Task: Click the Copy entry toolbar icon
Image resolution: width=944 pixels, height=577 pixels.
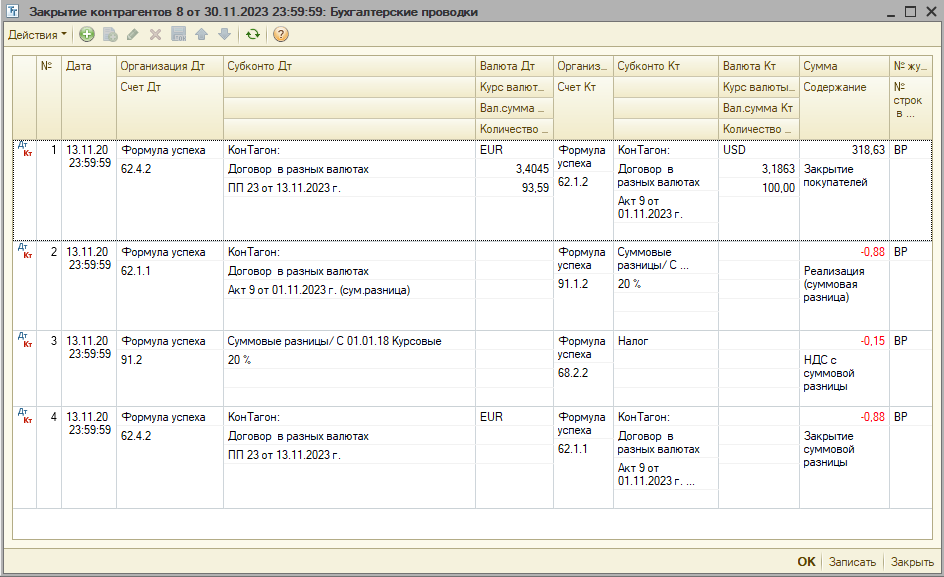Action: 110,34
